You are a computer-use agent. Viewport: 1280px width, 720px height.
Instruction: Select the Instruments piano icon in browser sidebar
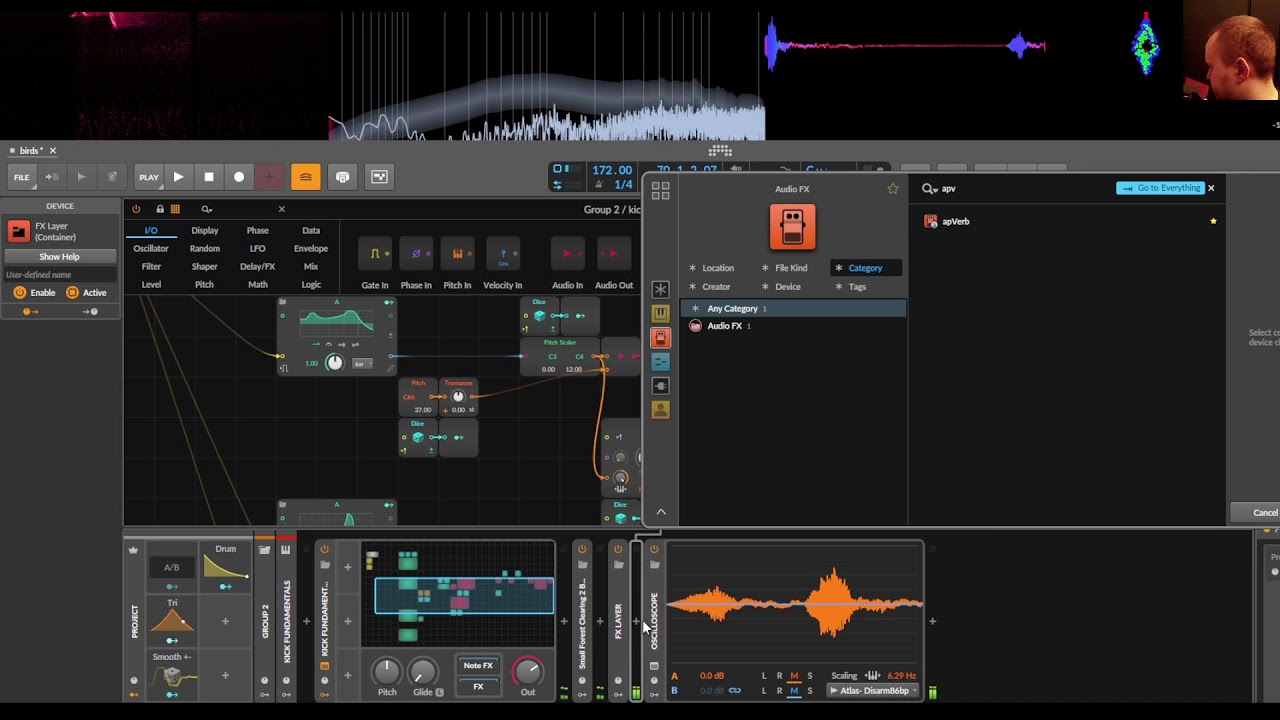(x=660, y=313)
